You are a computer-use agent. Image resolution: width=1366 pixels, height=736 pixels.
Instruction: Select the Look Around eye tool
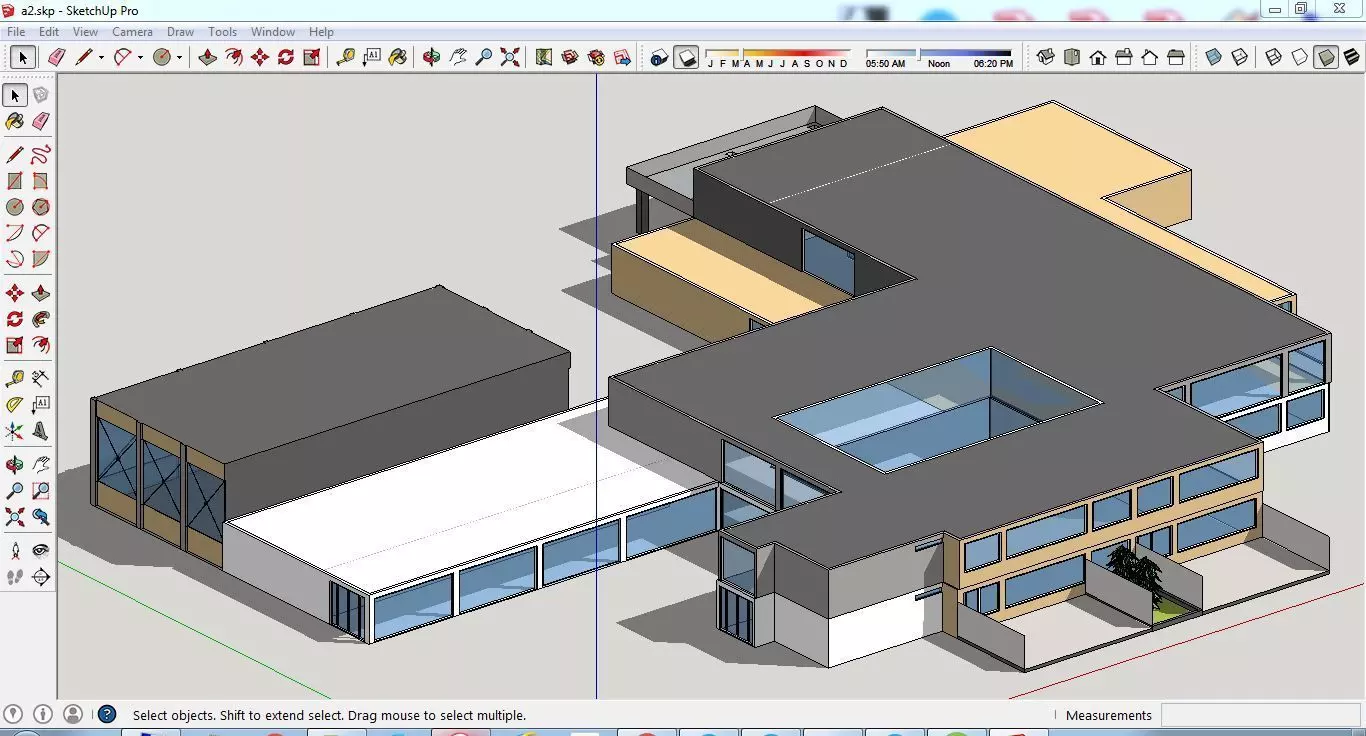click(40, 551)
